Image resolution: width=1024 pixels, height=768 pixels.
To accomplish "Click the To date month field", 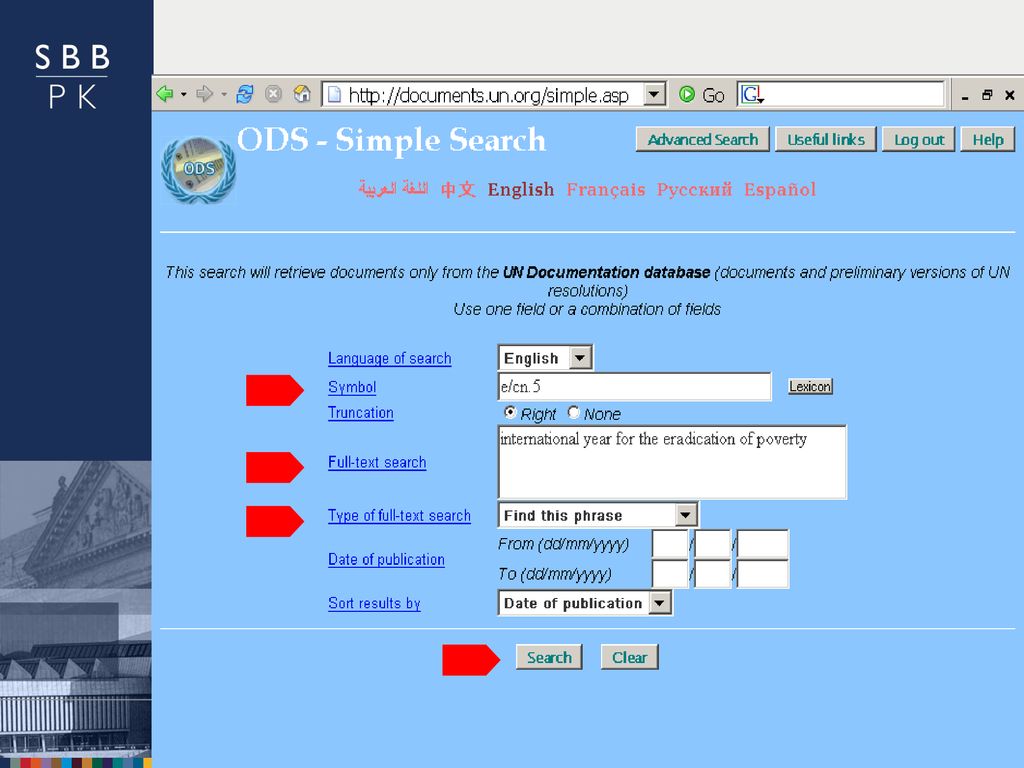I will pyautogui.click(x=712, y=574).
